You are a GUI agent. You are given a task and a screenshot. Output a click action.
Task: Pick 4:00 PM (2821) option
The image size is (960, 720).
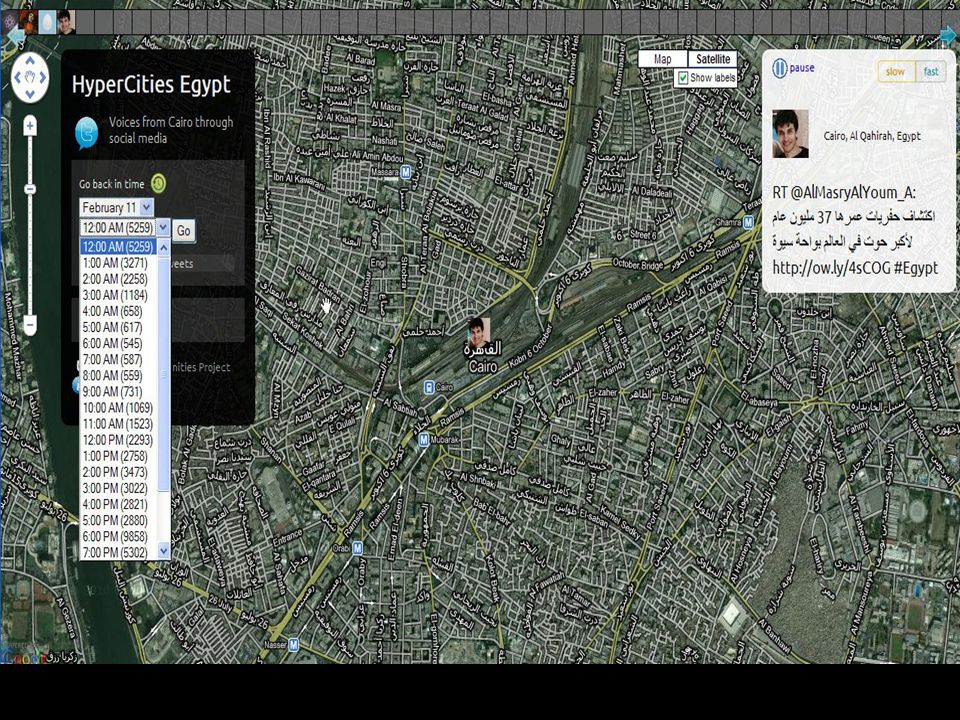(x=118, y=504)
